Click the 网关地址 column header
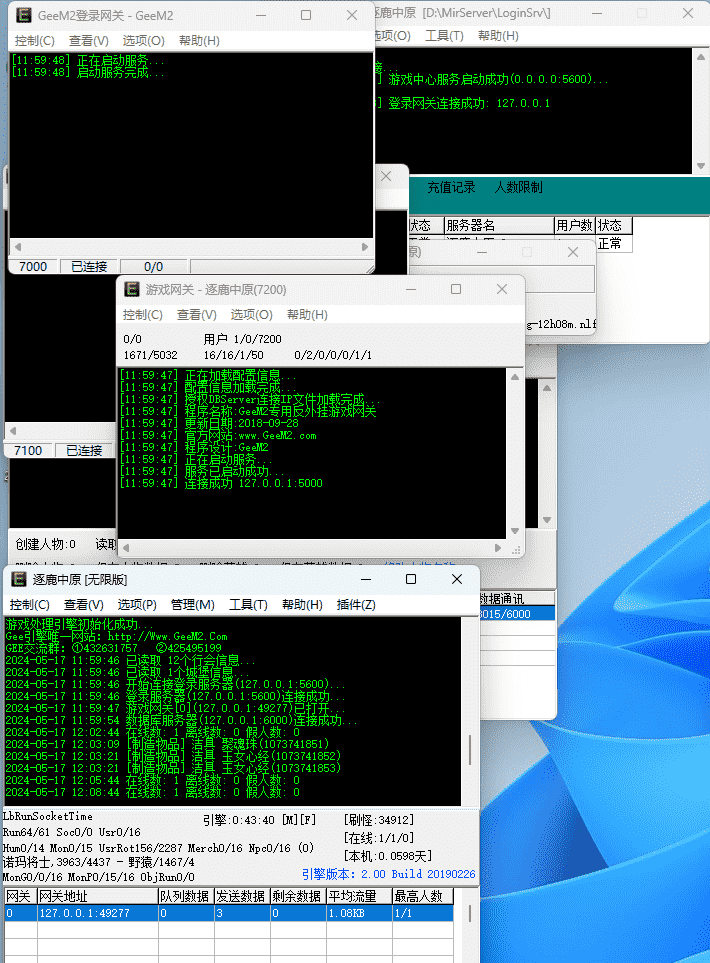 [98, 897]
